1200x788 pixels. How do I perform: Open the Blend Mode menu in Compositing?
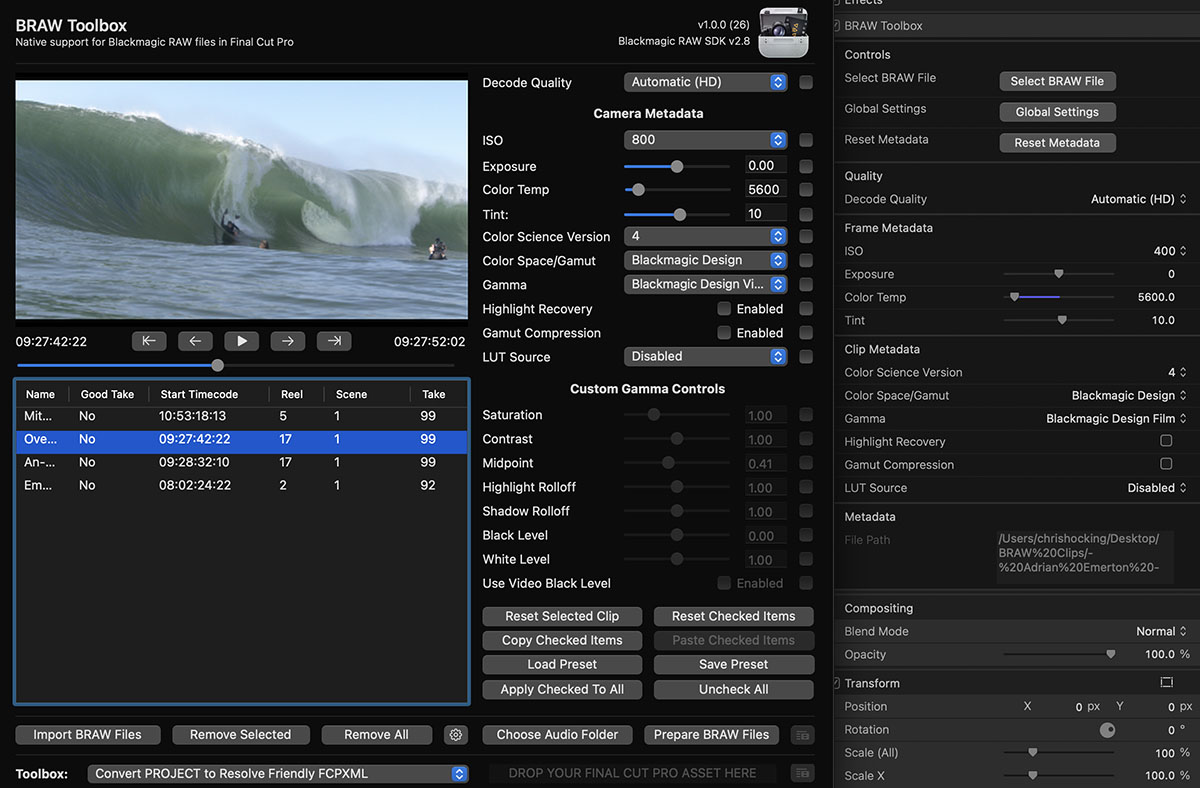click(x=1157, y=631)
